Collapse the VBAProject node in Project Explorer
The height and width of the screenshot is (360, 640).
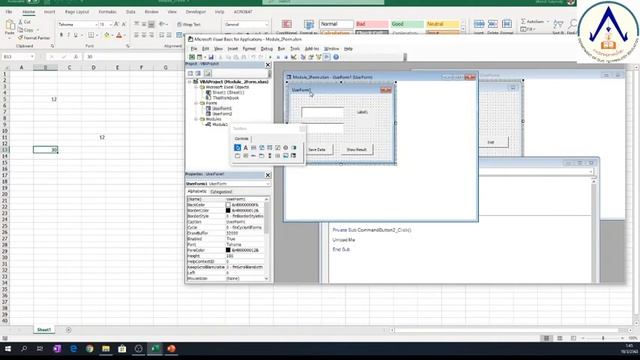[x=190, y=82]
